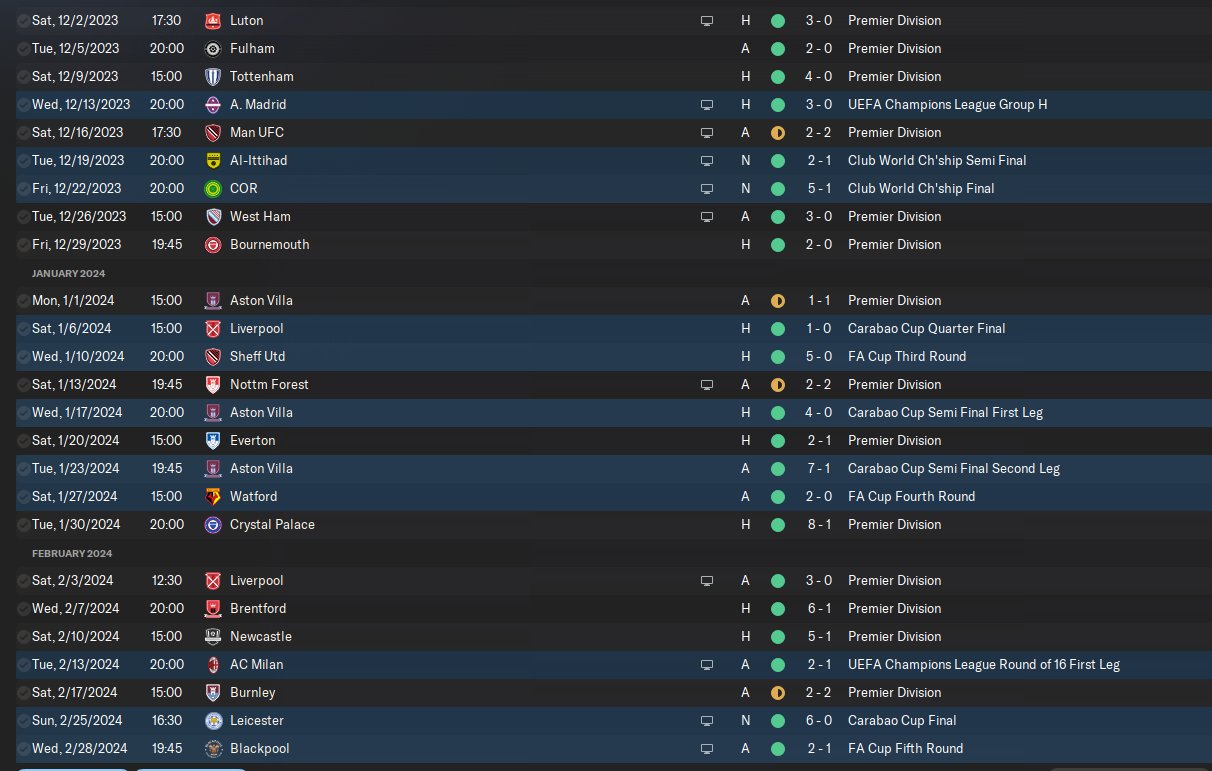Select the Brentford fixture row by its date
This screenshot has height=771, width=1212.
click(x=76, y=608)
